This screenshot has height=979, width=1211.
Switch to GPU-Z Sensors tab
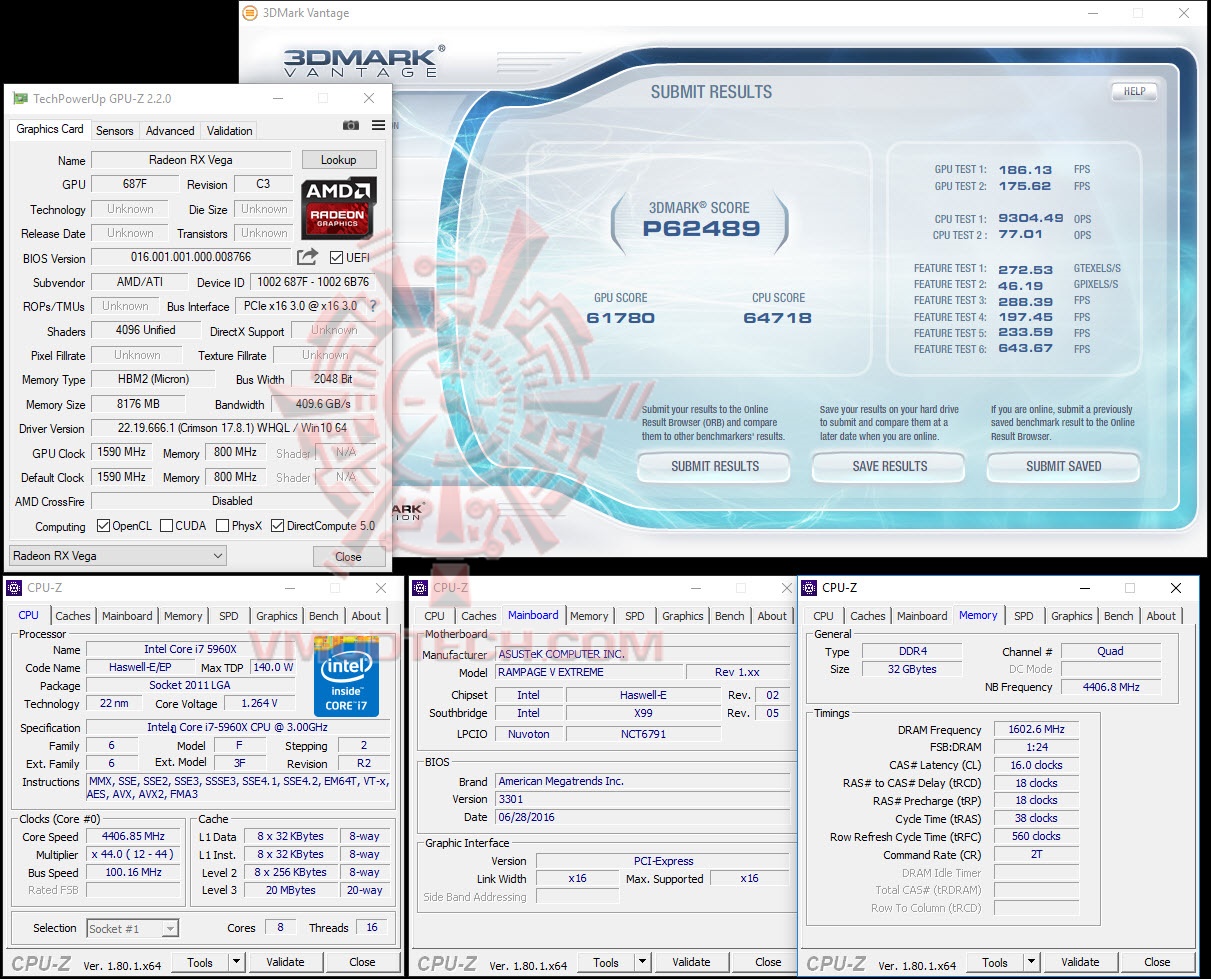pos(114,131)
